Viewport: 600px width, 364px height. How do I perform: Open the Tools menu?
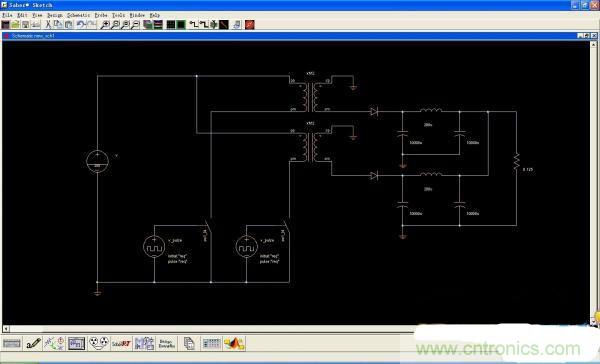tap(118, 15)
